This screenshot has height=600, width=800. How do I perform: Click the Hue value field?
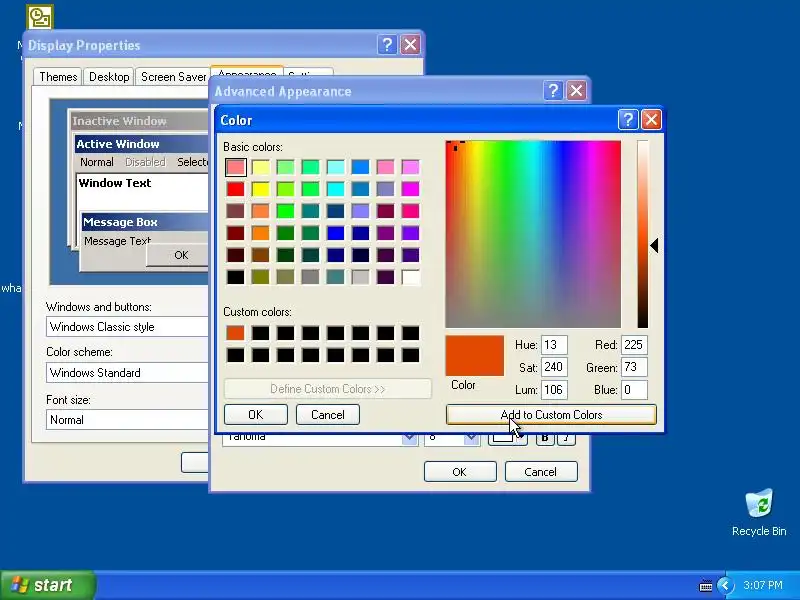(554, 345)
